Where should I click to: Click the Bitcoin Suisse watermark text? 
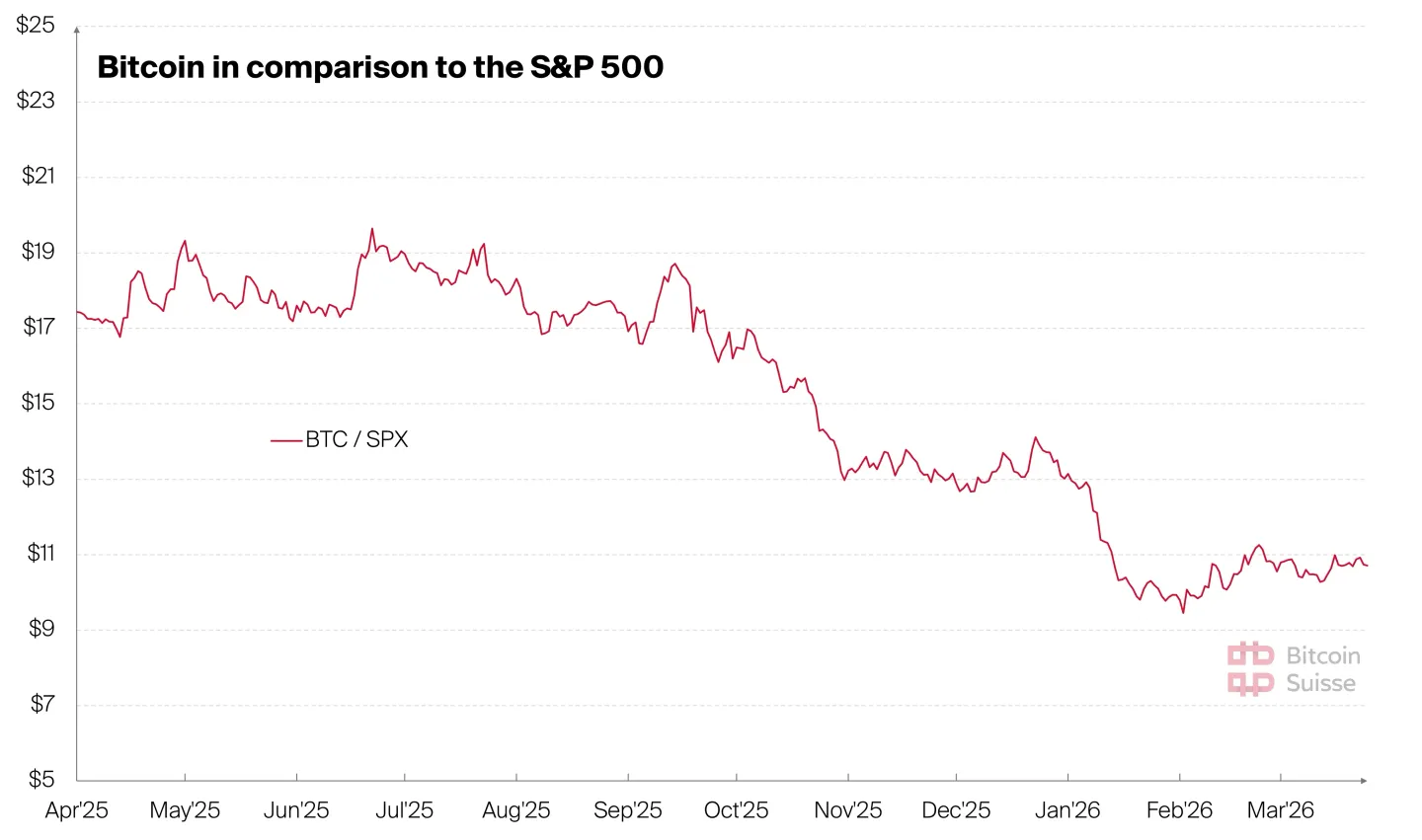tap(1322, 669)
